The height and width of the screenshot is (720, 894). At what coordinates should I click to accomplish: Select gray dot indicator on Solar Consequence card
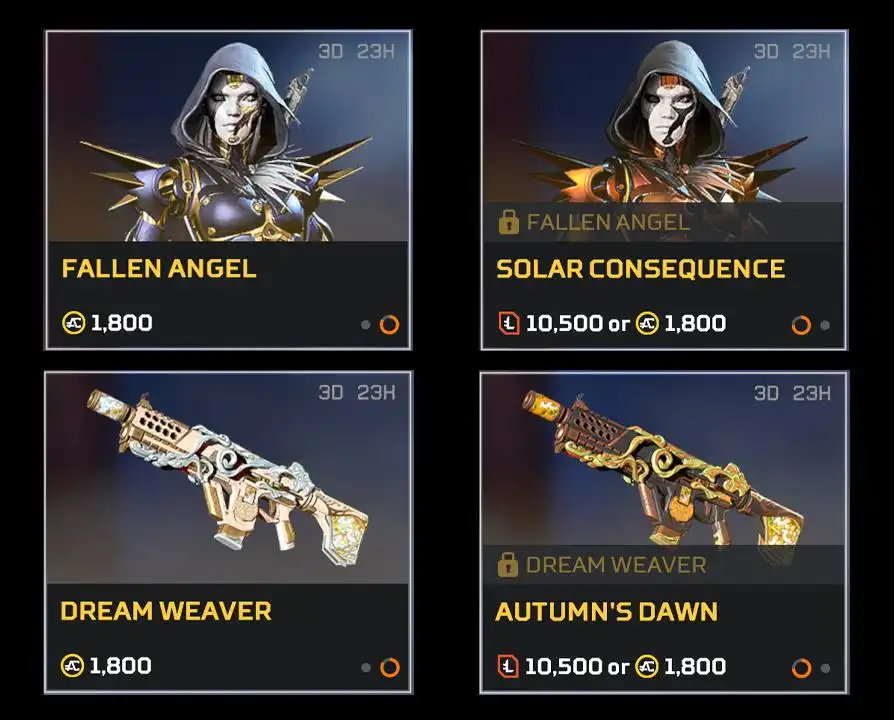(x=825, y=325)
